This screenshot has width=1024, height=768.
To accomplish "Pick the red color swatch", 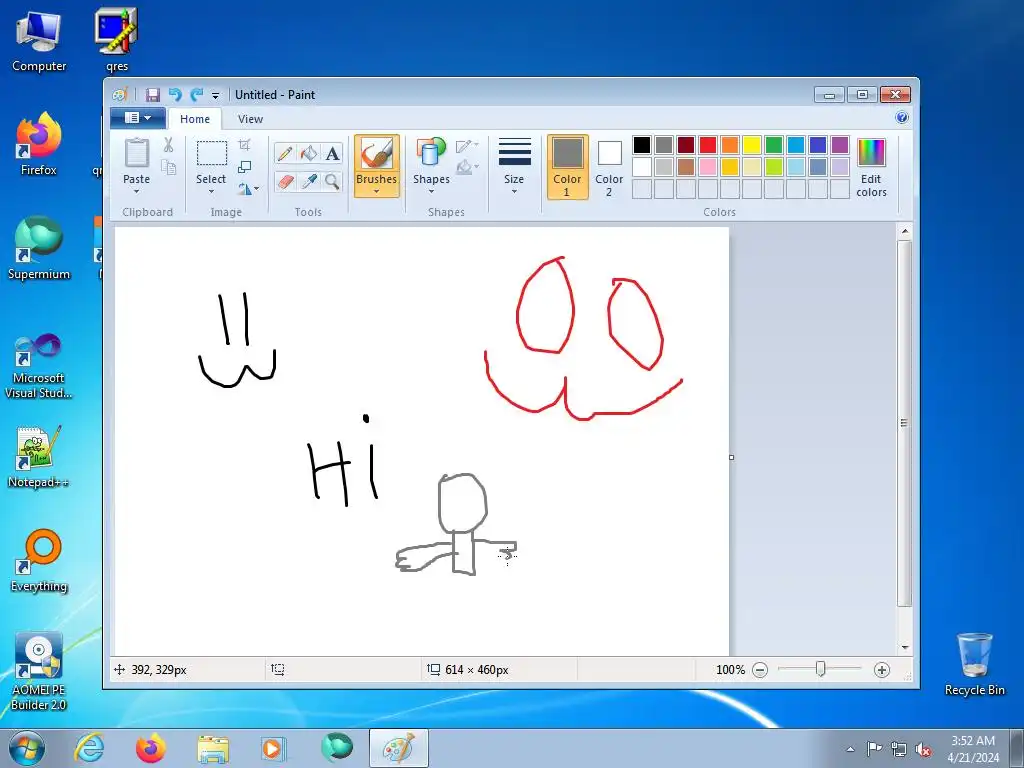I will (x=708, y=144).
